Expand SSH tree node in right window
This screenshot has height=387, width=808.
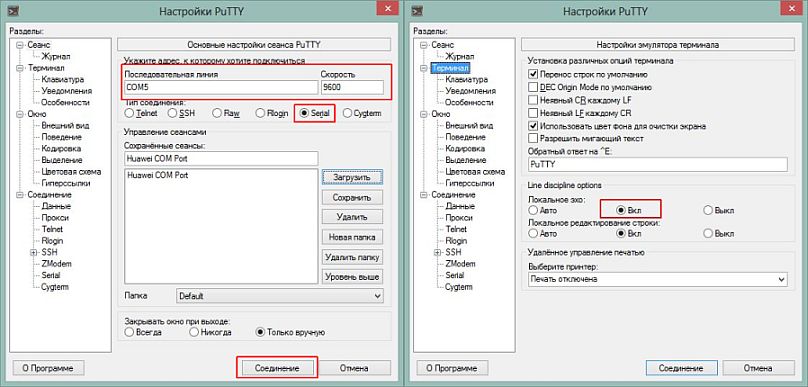[437, 253]
